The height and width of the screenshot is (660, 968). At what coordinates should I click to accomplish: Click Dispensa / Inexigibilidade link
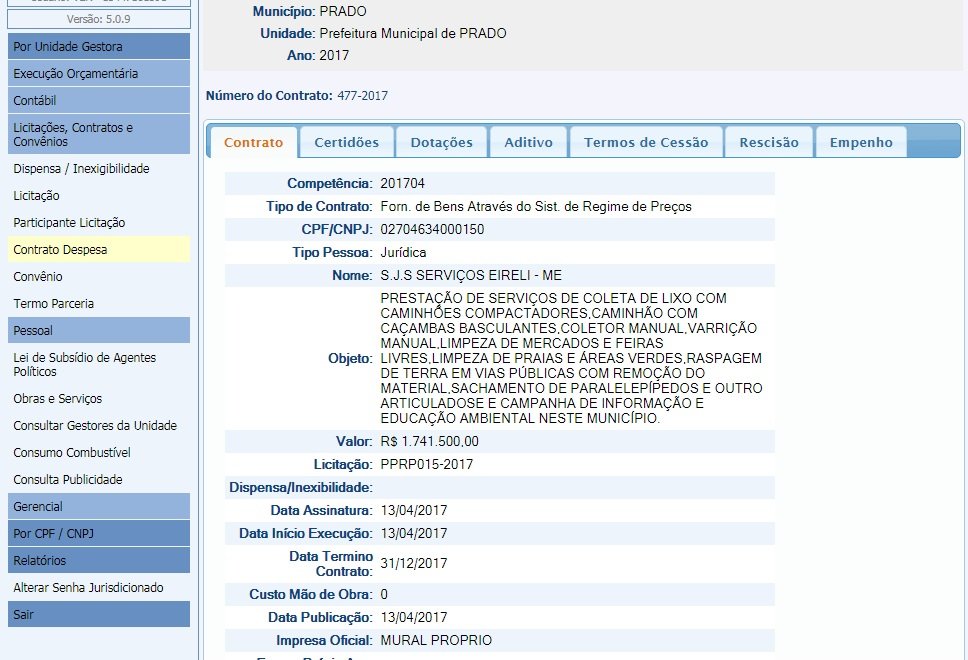pos(81,168)
